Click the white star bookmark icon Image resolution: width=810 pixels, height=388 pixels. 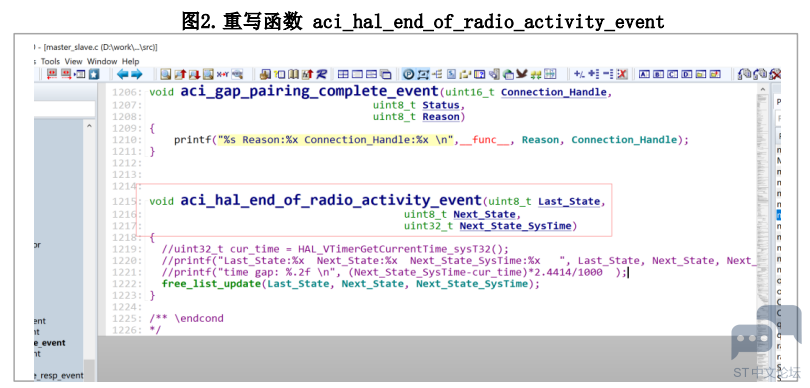point(94,74)
